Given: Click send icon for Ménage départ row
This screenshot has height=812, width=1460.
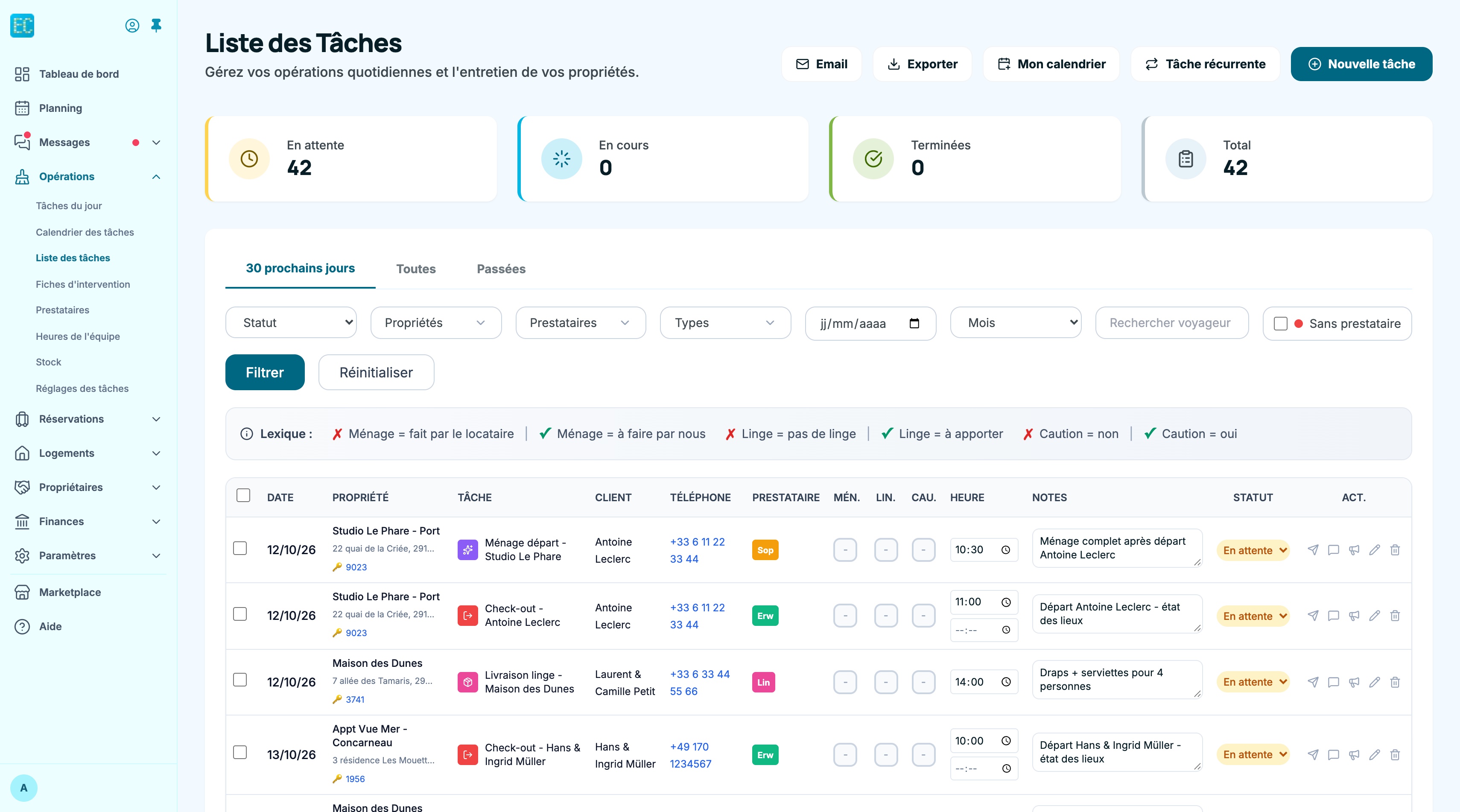Looking at the screenshot, I should (x=1313, y=549).
